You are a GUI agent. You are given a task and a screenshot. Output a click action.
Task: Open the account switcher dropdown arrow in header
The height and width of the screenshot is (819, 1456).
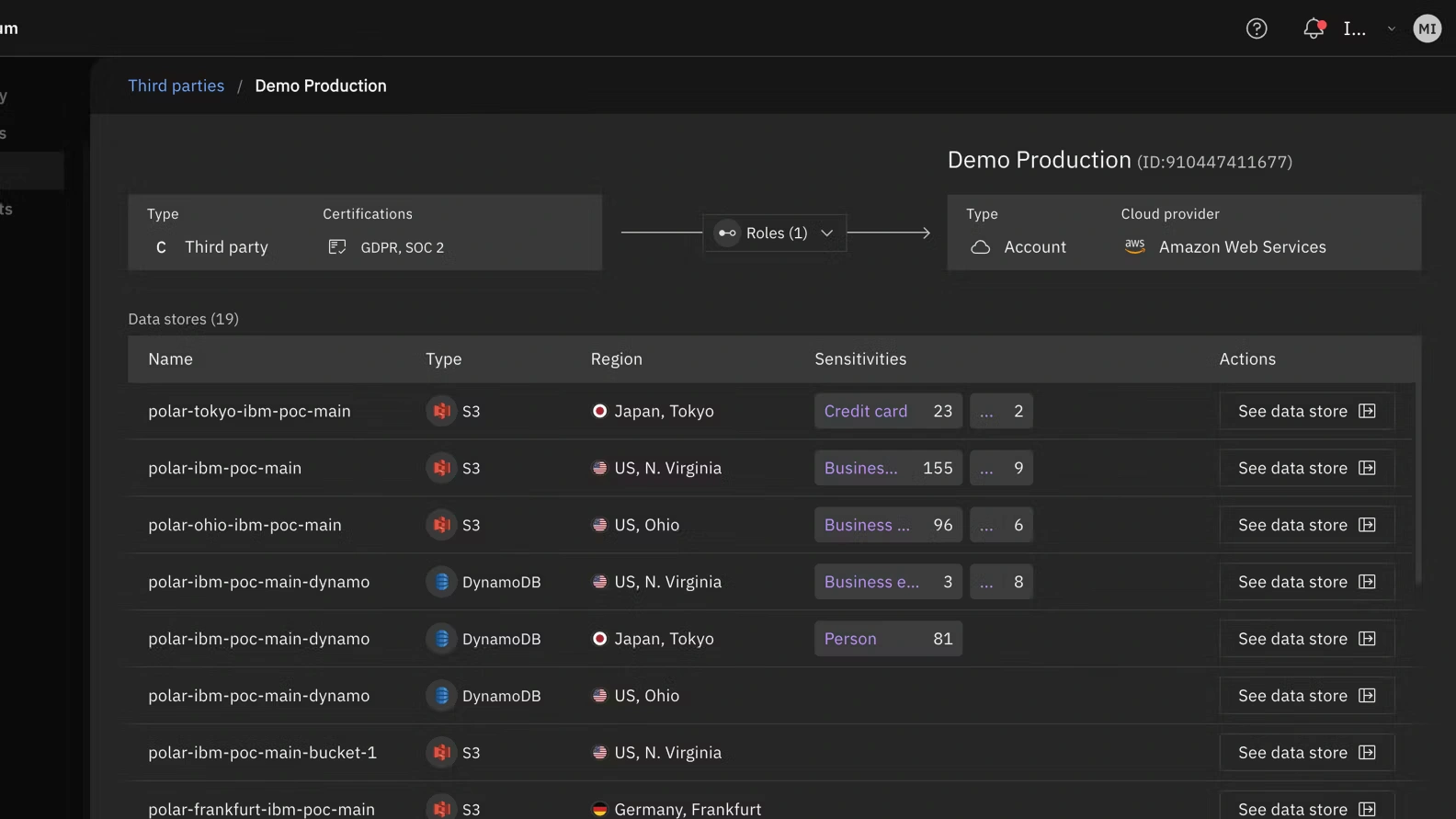click(x=1392, y=28)
